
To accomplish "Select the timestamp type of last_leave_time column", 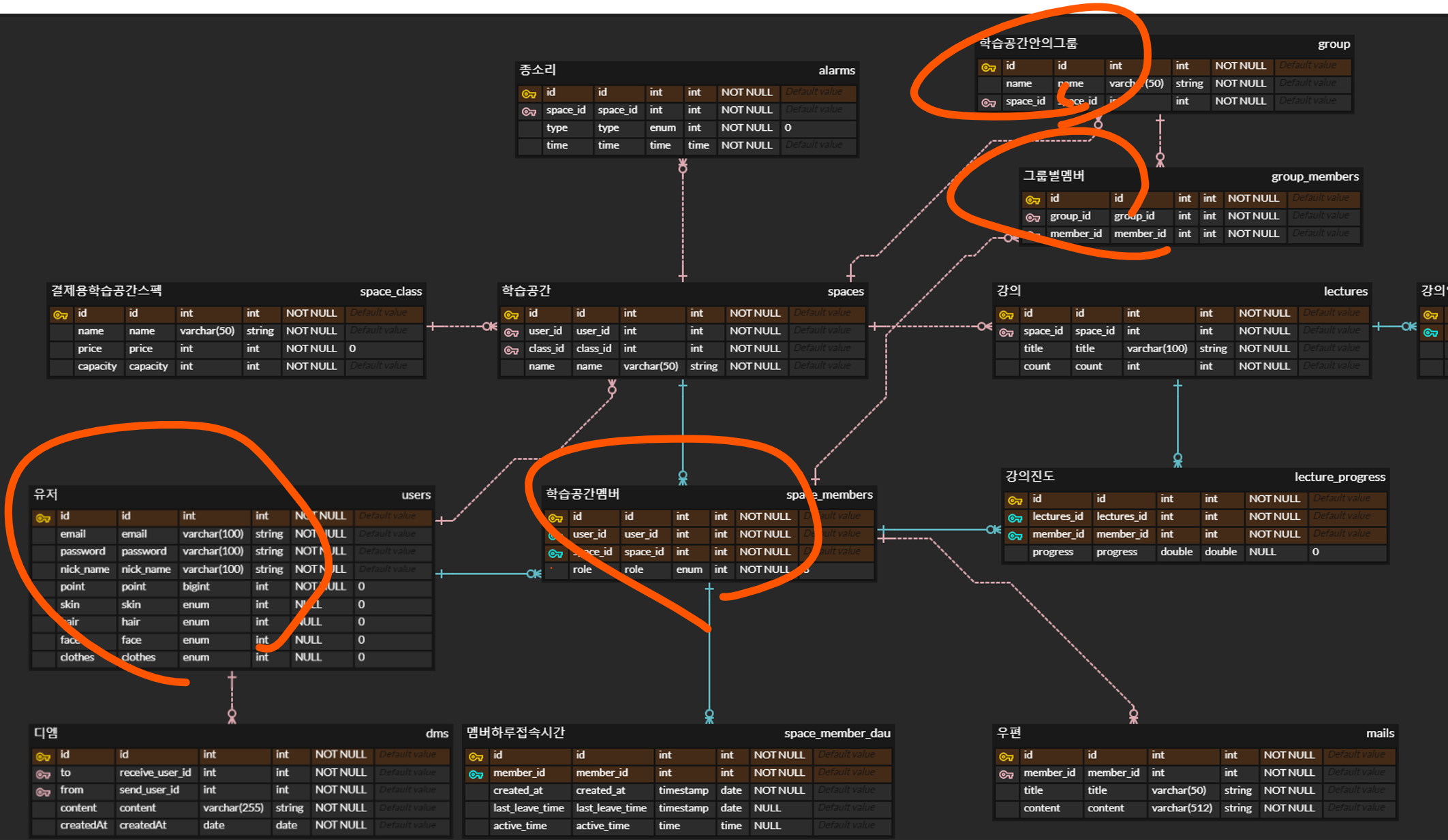I will tap(683, 808).
